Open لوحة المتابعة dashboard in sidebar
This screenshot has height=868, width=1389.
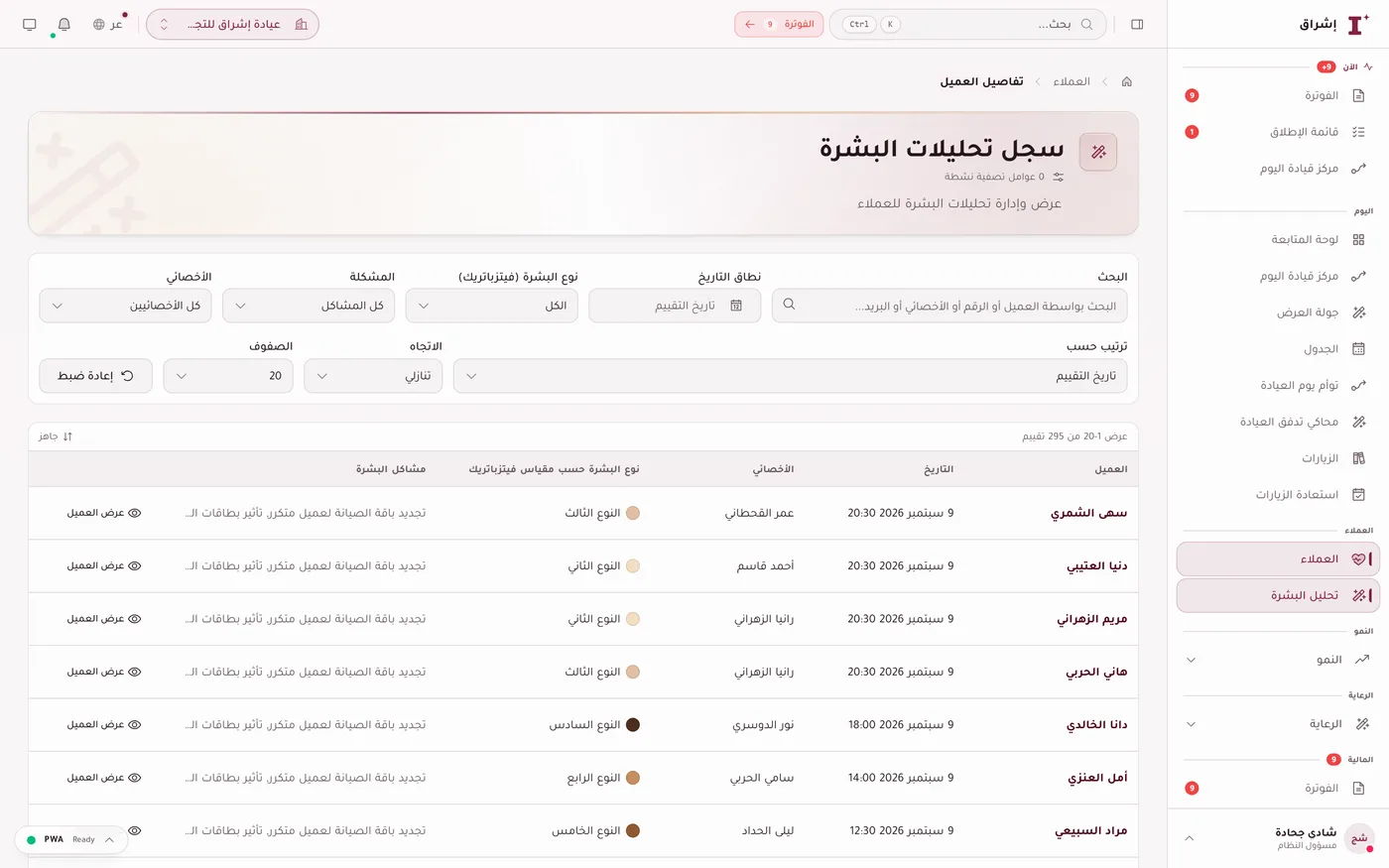1278,239
